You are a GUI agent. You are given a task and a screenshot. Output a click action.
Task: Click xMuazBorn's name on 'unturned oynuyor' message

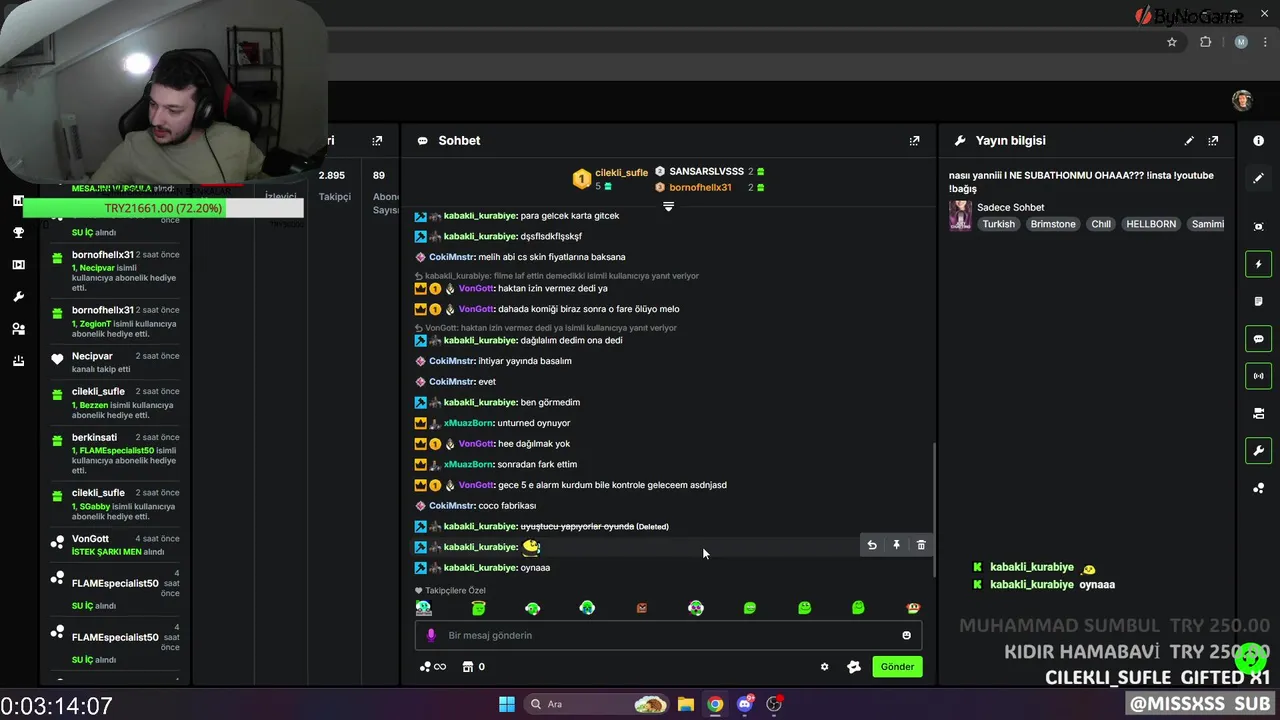468,423
